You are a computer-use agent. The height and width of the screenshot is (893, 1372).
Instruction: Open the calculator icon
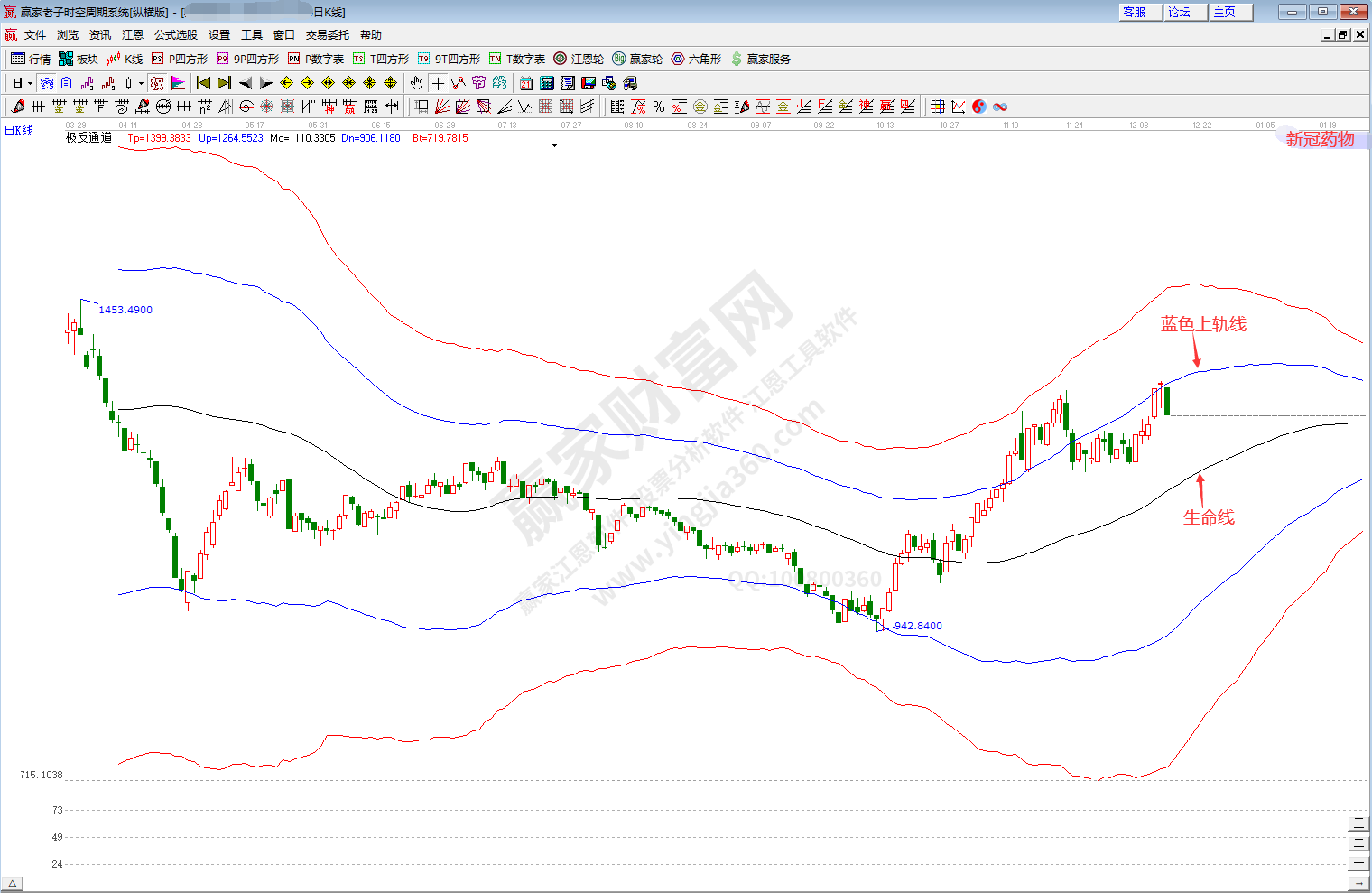547,83
